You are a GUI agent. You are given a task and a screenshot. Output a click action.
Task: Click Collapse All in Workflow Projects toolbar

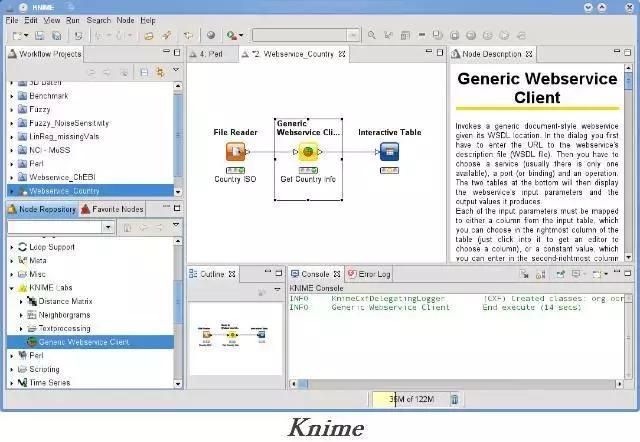click(x=144, y=73)
